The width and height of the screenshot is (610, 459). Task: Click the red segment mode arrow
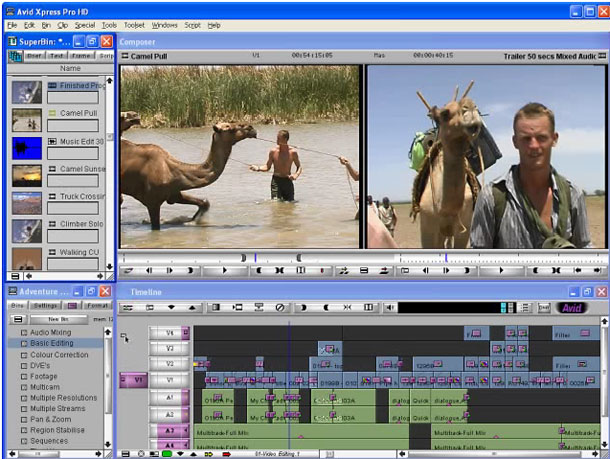click(x=226, y=454)
